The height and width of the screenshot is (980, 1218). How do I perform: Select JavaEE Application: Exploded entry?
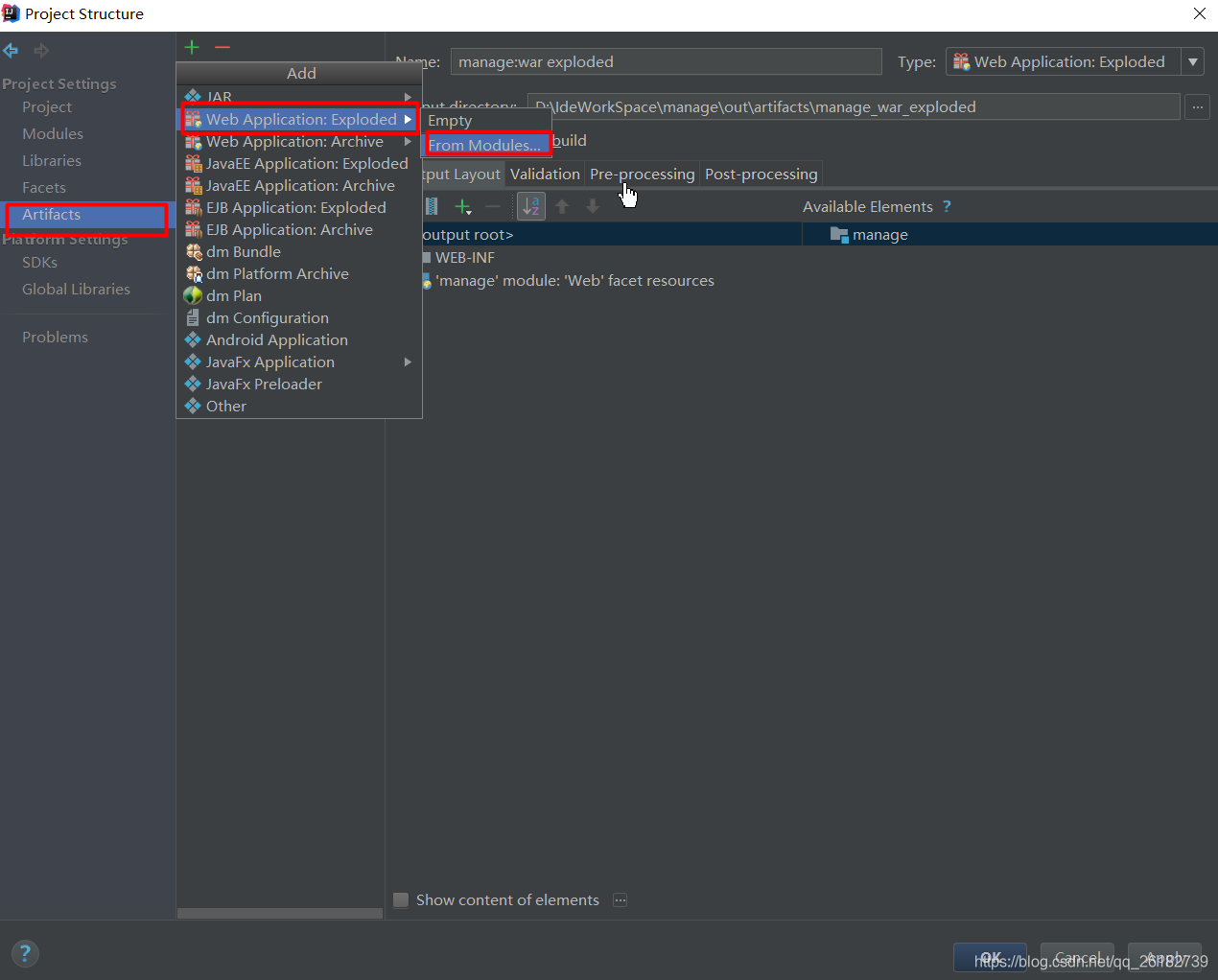point(299,163)
